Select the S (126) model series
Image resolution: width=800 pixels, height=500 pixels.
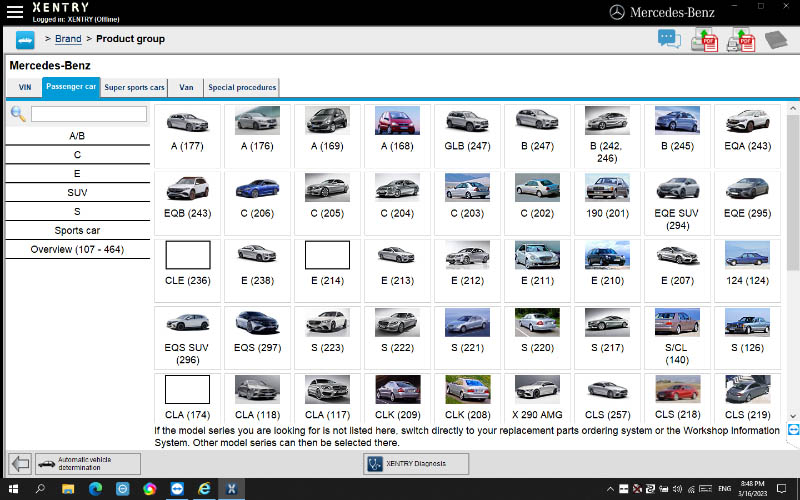pyautogui.click(x=747, y=338)
